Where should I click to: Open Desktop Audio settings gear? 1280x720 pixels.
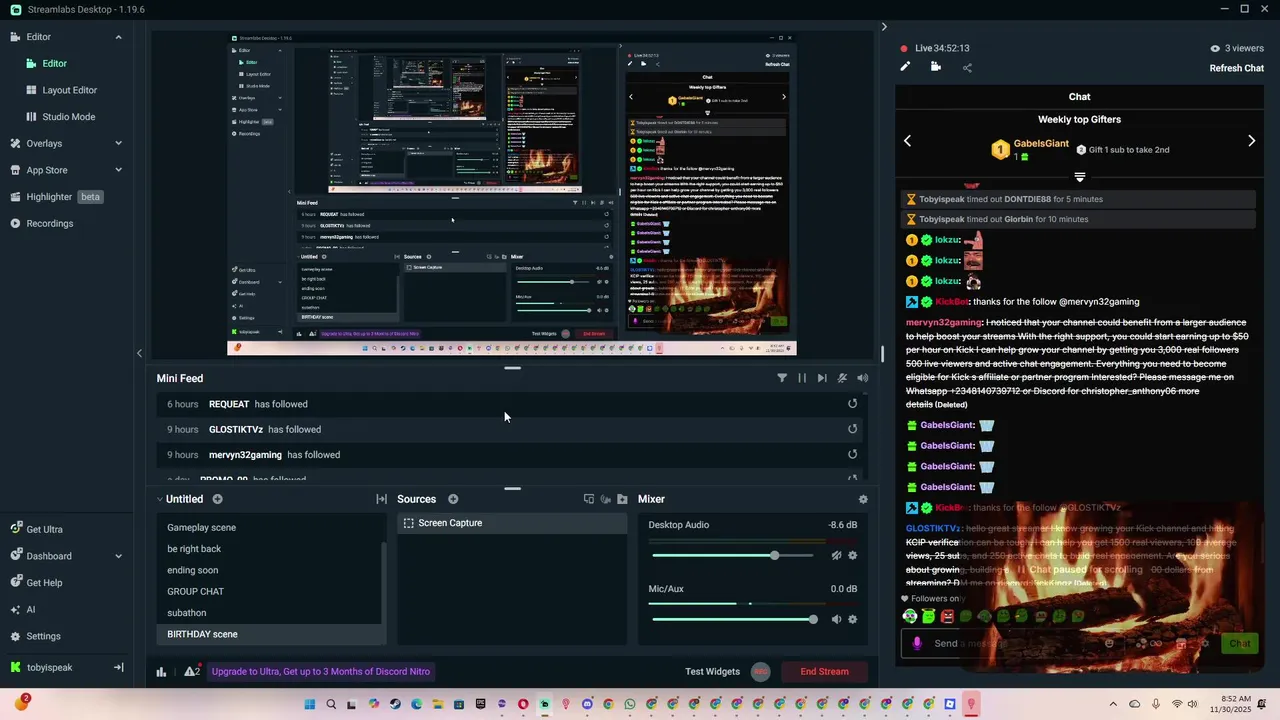click(x=853, y=555)
